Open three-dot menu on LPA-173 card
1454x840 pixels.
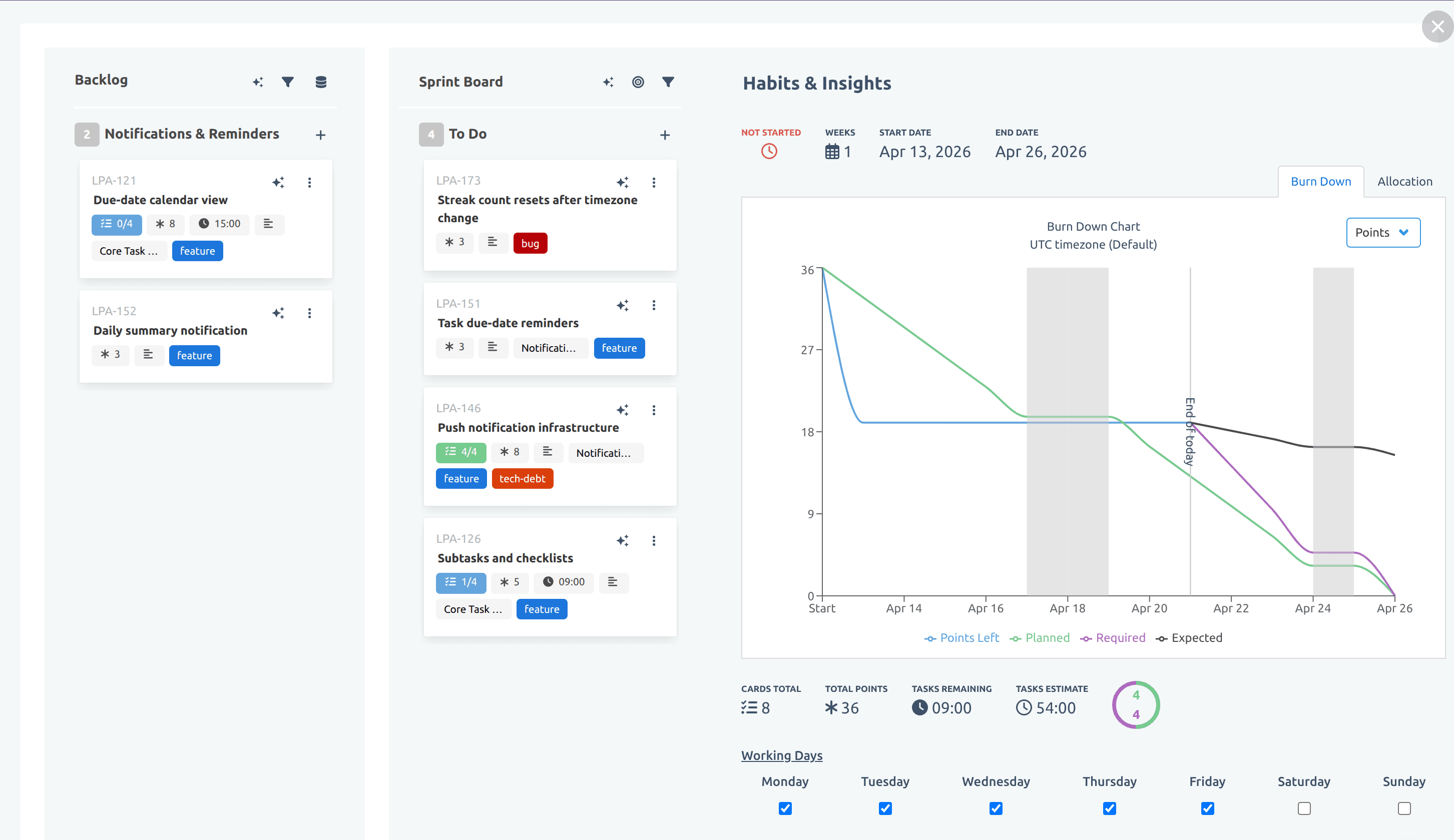pos(654,182)
